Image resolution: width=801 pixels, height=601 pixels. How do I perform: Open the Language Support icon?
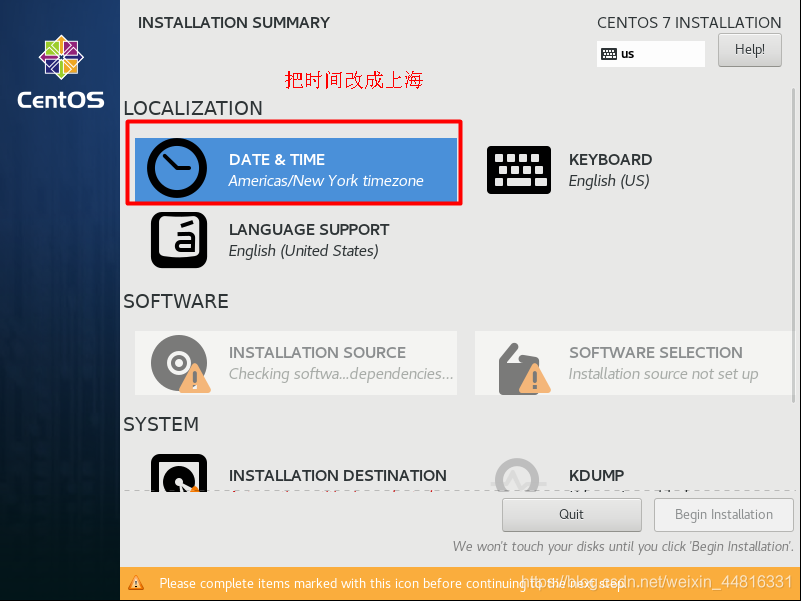(x=179, y=240)
